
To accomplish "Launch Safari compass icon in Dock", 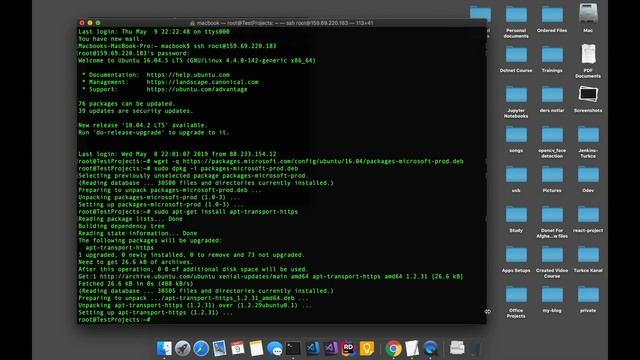I will click(x=201, y=348).
